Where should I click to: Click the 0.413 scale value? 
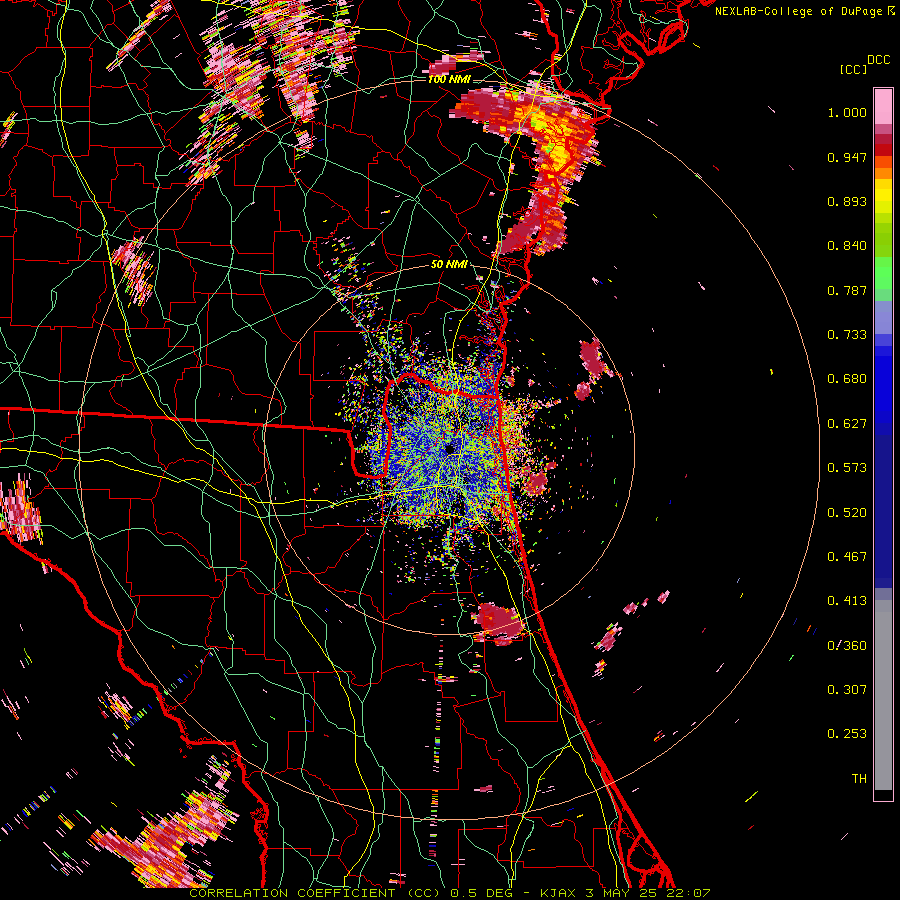click(847, 601)
